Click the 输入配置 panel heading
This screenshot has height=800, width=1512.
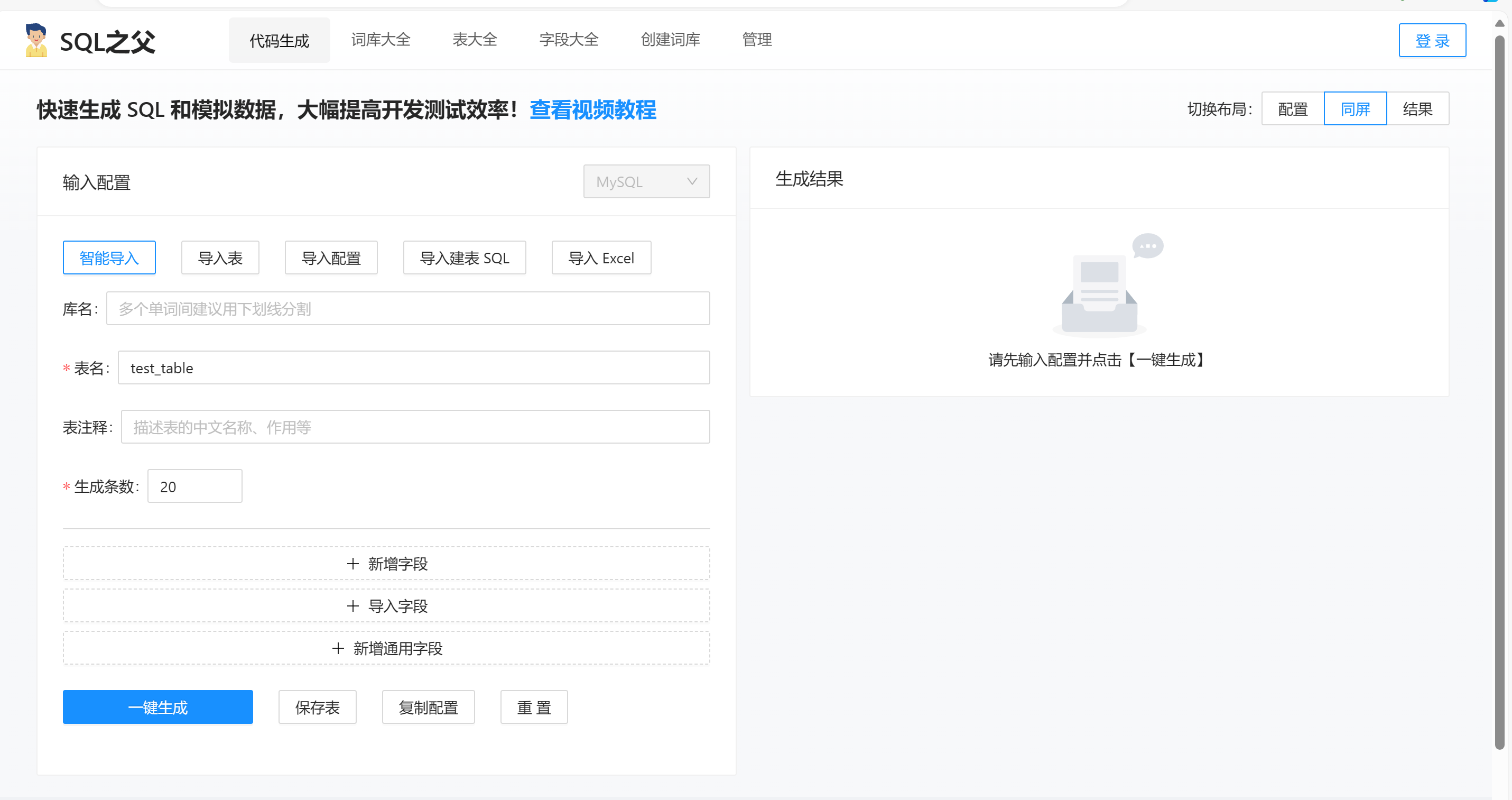coord(96,182)
